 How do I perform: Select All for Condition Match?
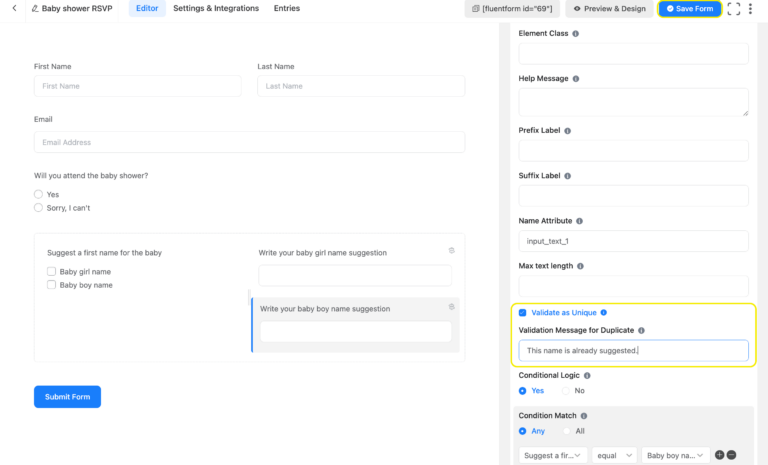(566, 431)
